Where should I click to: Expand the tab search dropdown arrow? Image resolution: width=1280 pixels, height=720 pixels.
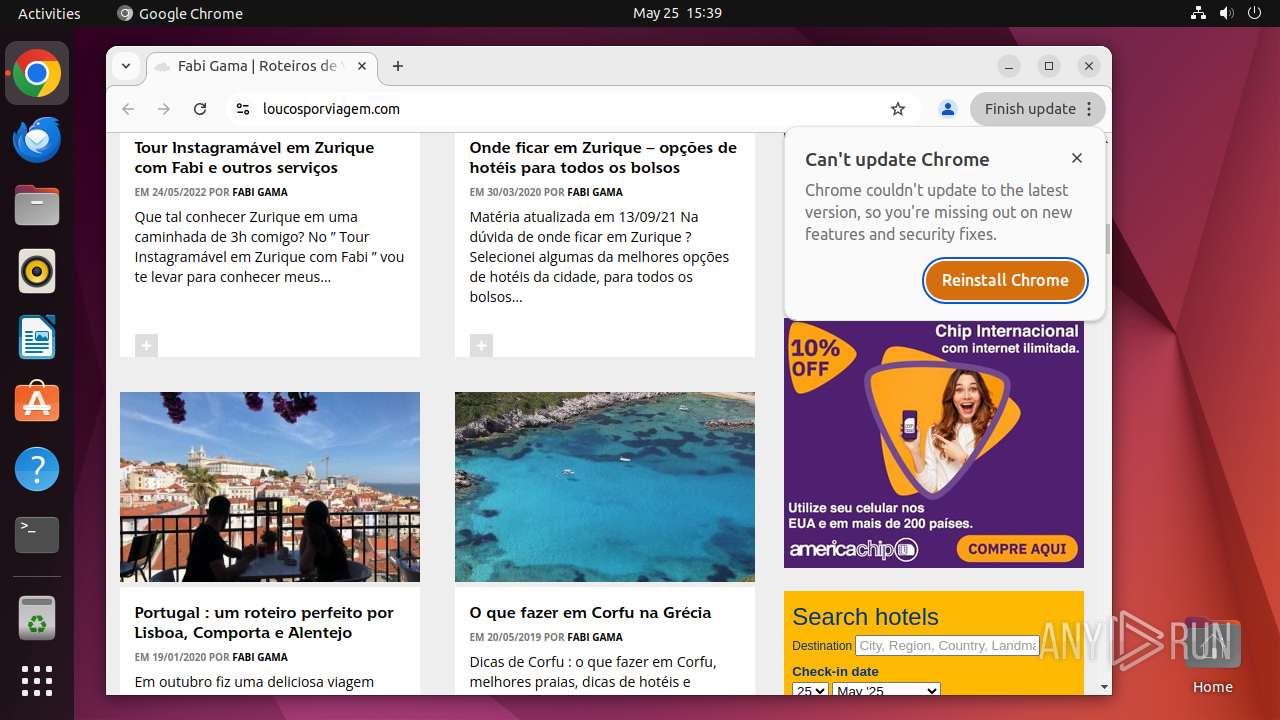click(x=126, y=66)
